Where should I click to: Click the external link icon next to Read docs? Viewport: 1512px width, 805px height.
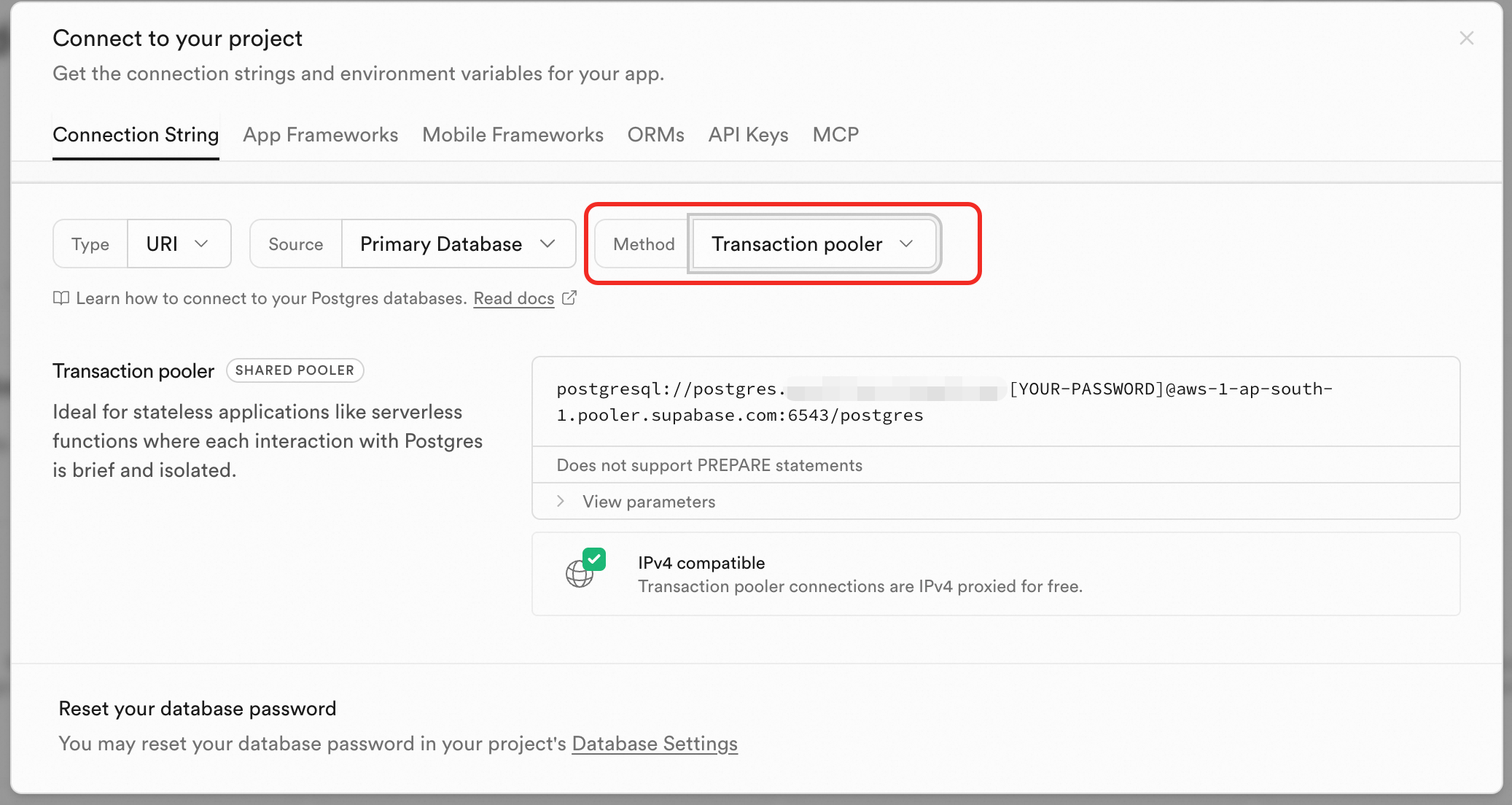click(x=569, y=298)
